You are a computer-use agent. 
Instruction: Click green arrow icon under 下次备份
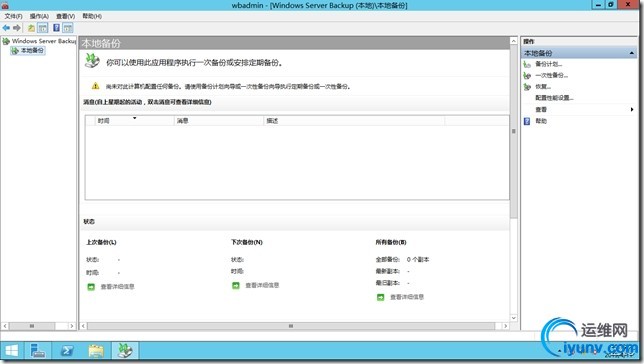point(236,285)
